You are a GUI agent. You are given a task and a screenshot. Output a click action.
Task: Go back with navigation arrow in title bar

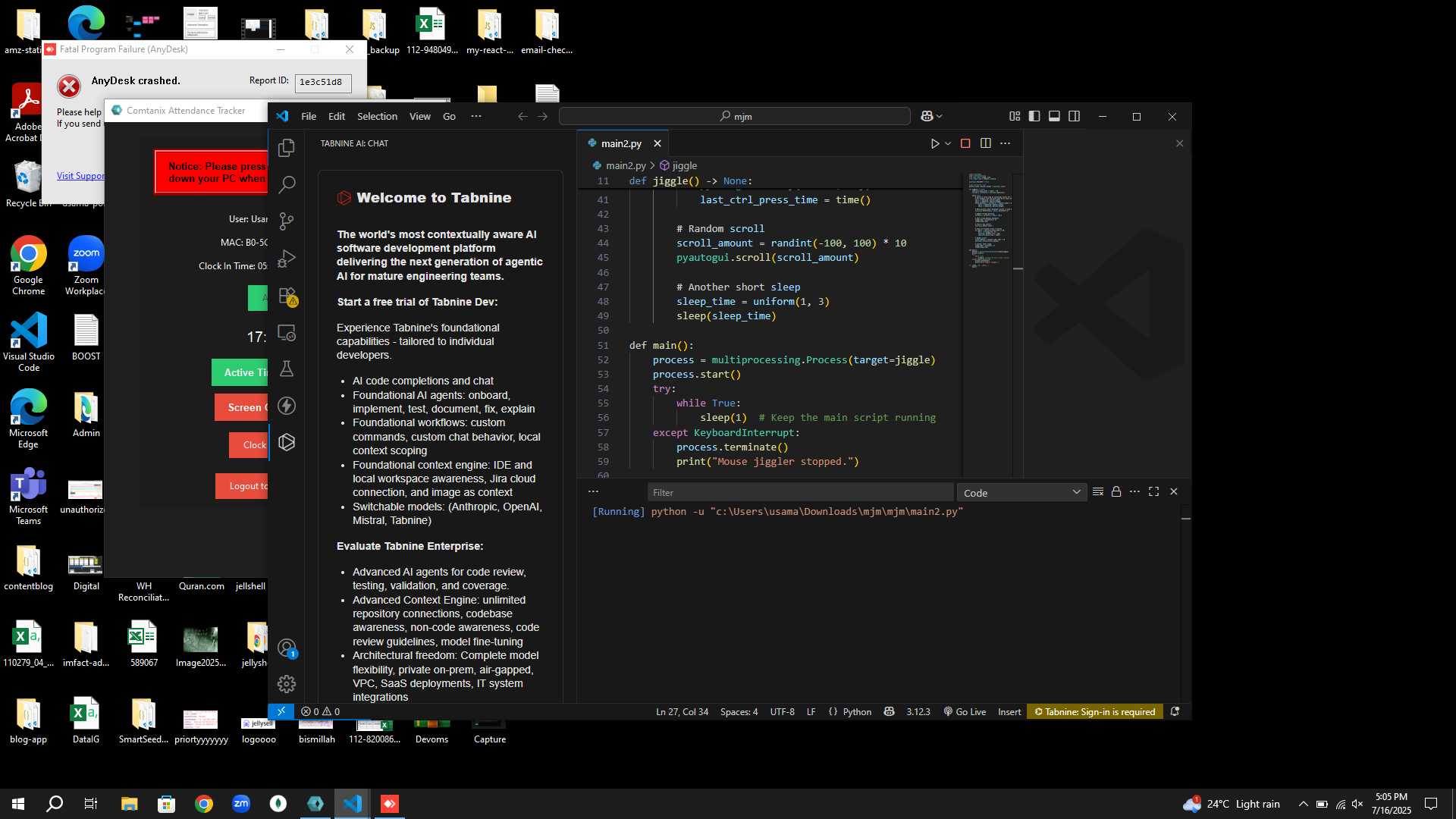522,116
